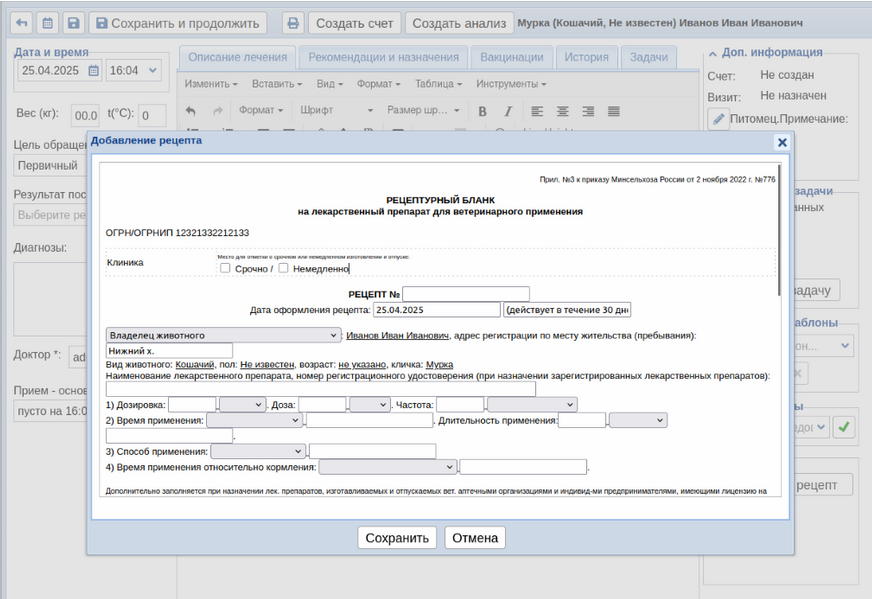Toggle italic formatting in the editor

tap(508, 111)
